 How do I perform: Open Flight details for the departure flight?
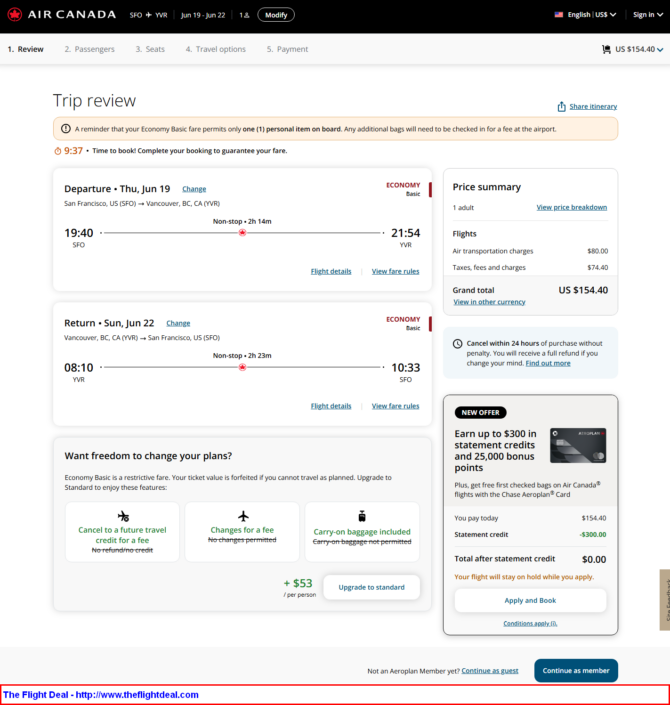point(331,272)
